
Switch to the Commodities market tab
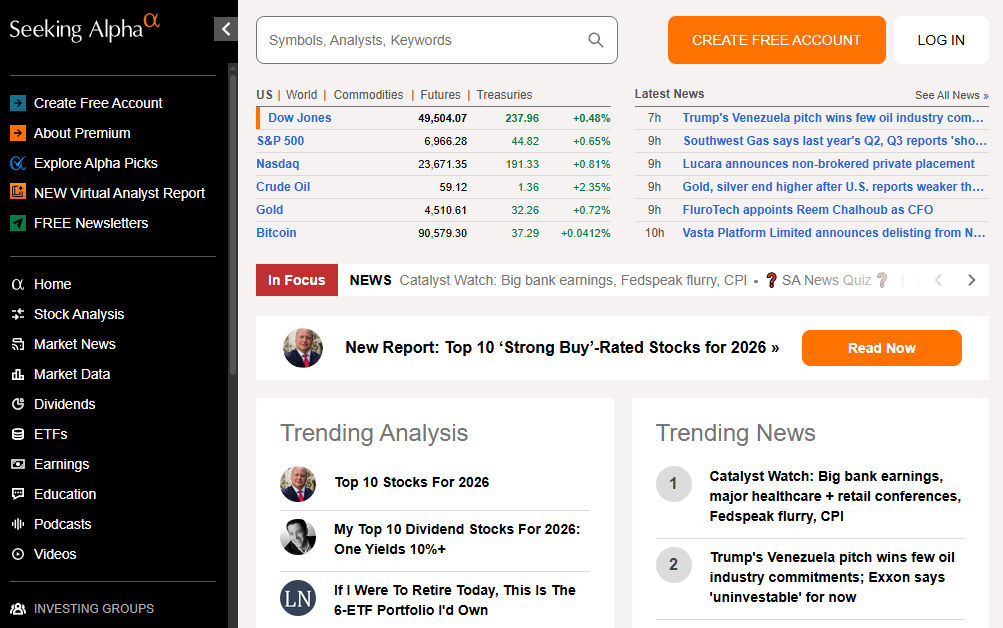pyautogui.click(x=368, y=94)
